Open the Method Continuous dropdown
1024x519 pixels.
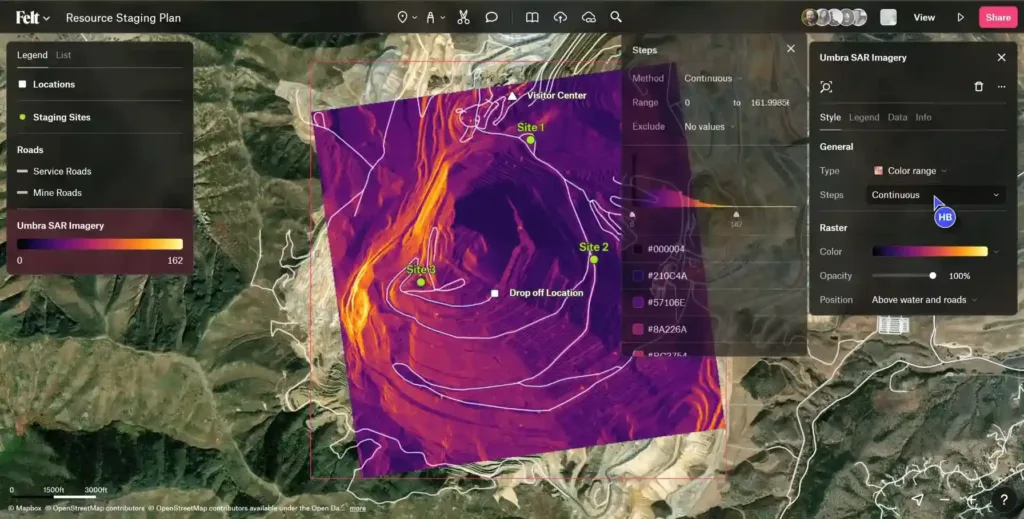pos(713,78)
